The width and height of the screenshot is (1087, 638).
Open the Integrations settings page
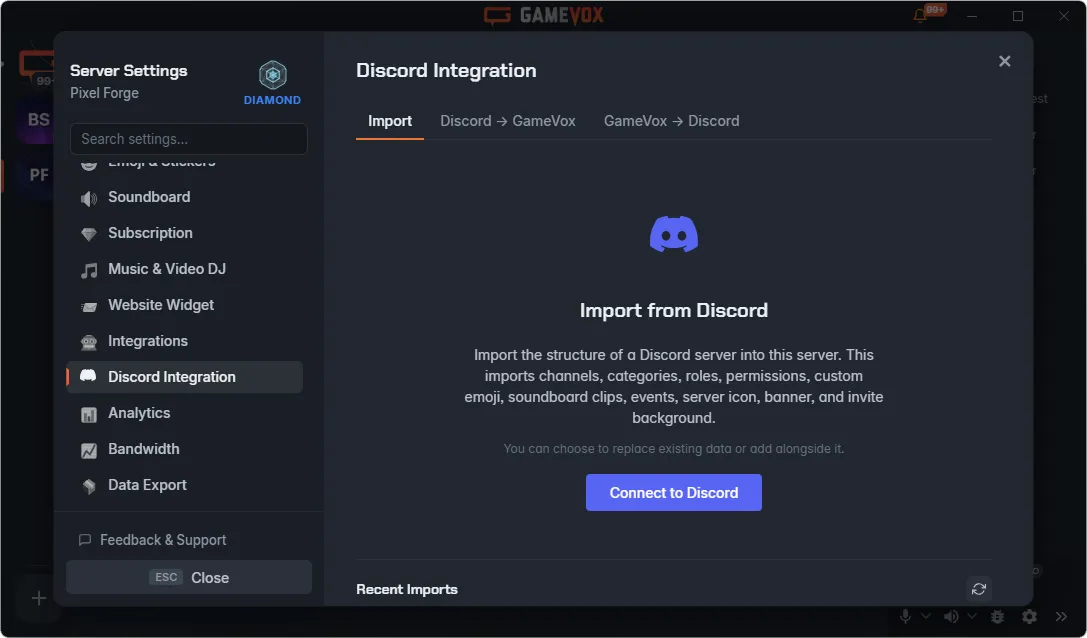pyautogui.click(x=184, y=341)
